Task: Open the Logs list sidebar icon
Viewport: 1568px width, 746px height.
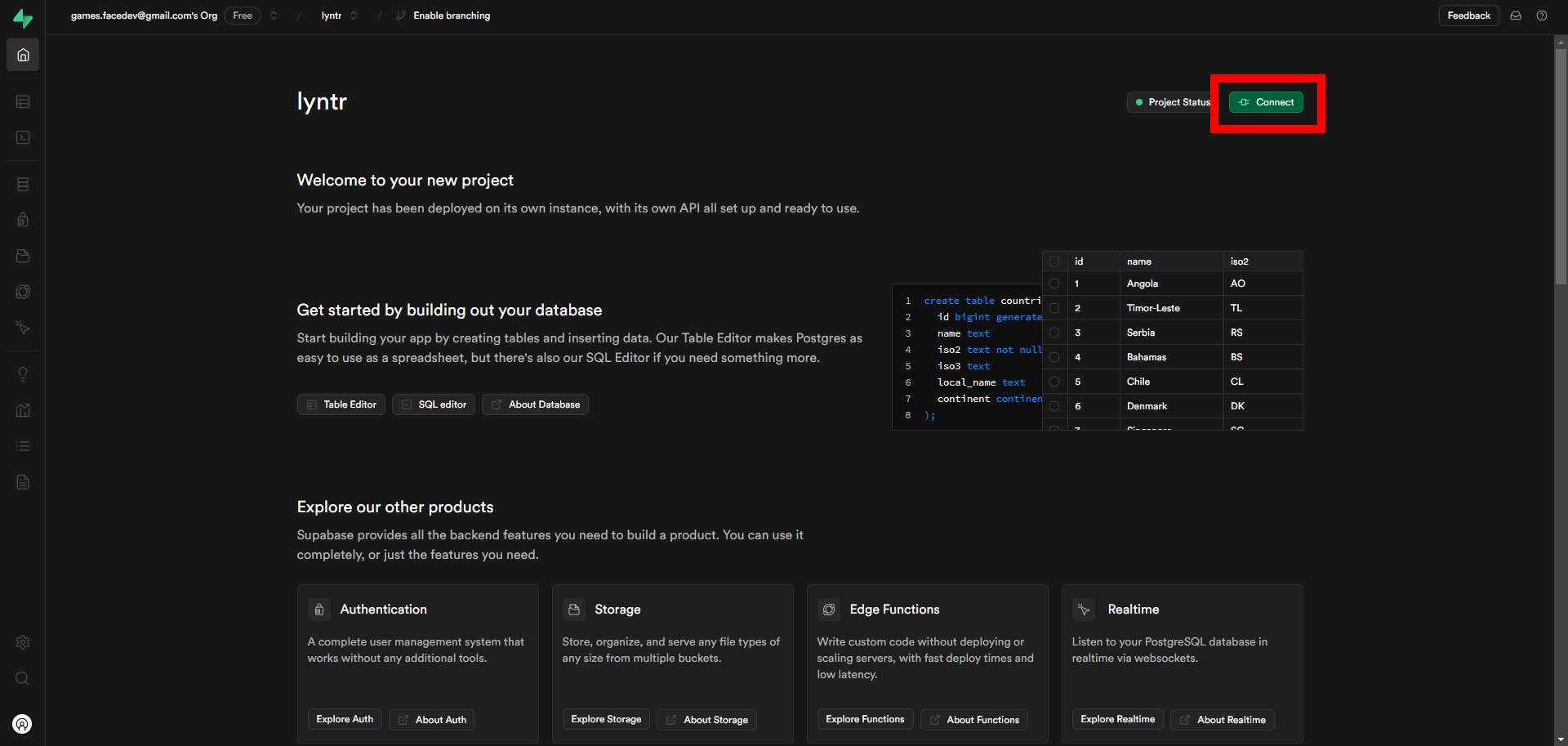Action: (x=23, y=446)
